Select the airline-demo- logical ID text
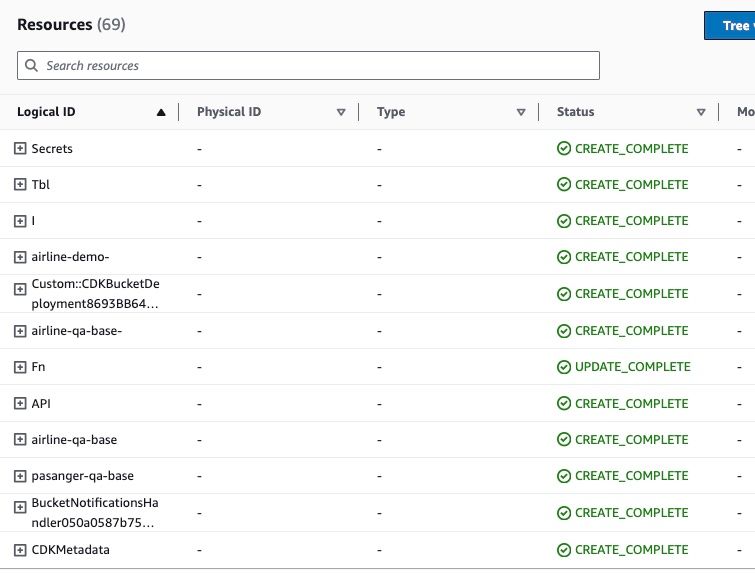 click(70, 257)
